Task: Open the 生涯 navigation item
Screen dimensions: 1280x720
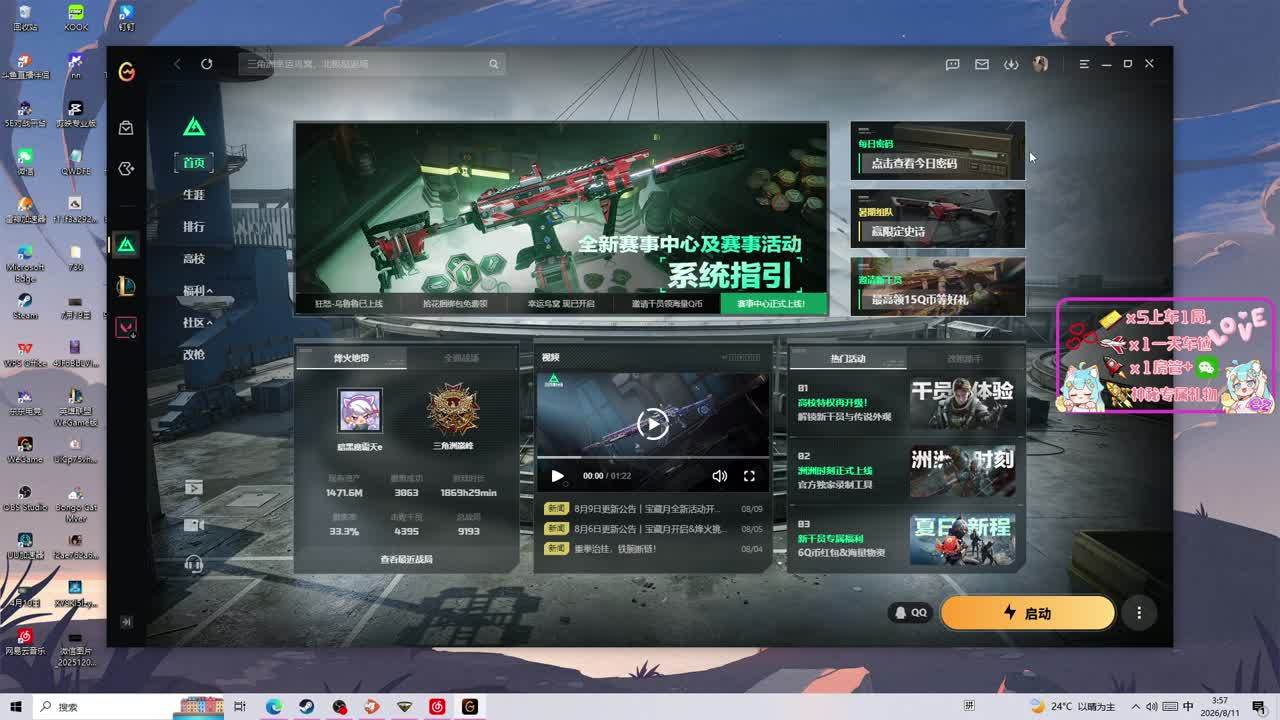Action: click(194, 195)
